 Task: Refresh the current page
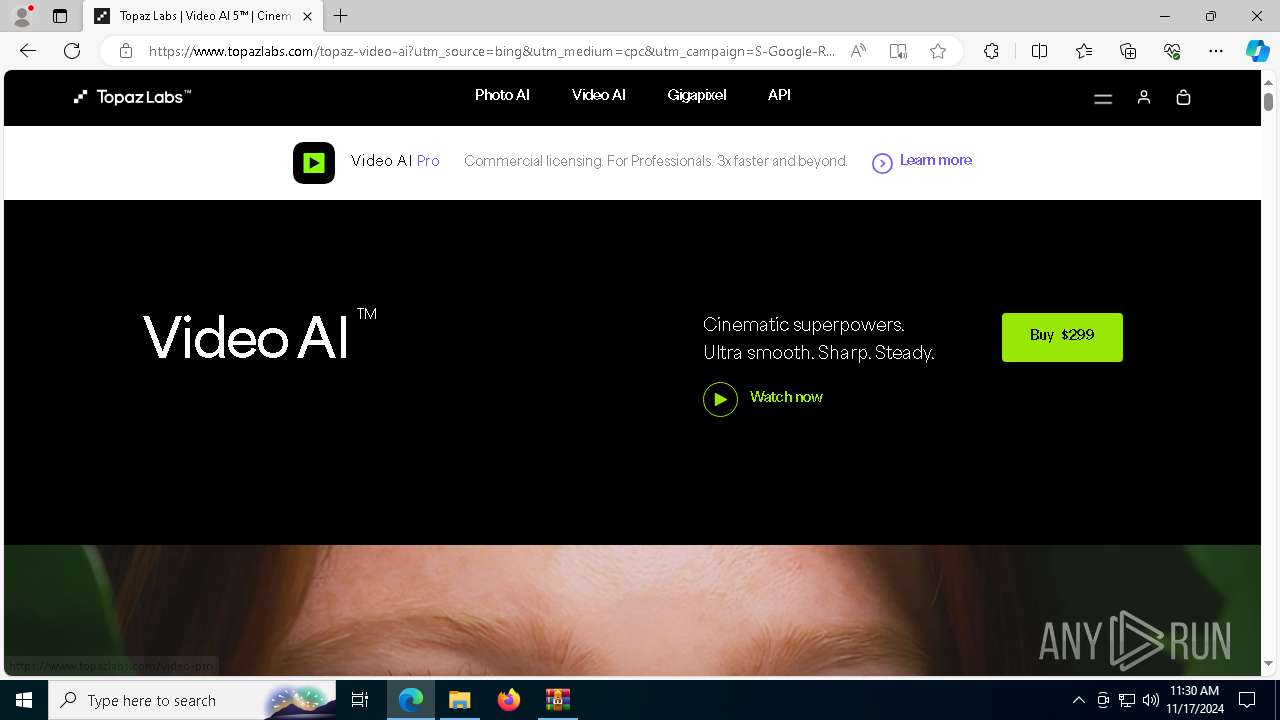click(72, 51)
